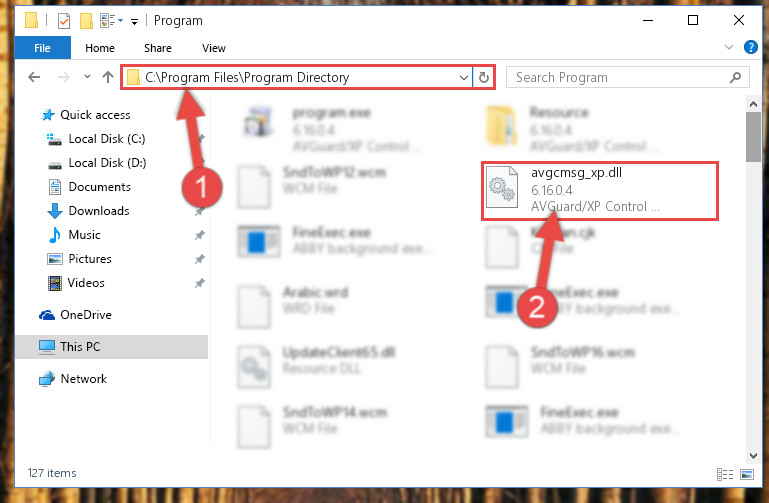The image size is (769, 503).
Task: Click the New Folder quick access icon
Action: tap(86, 21)
